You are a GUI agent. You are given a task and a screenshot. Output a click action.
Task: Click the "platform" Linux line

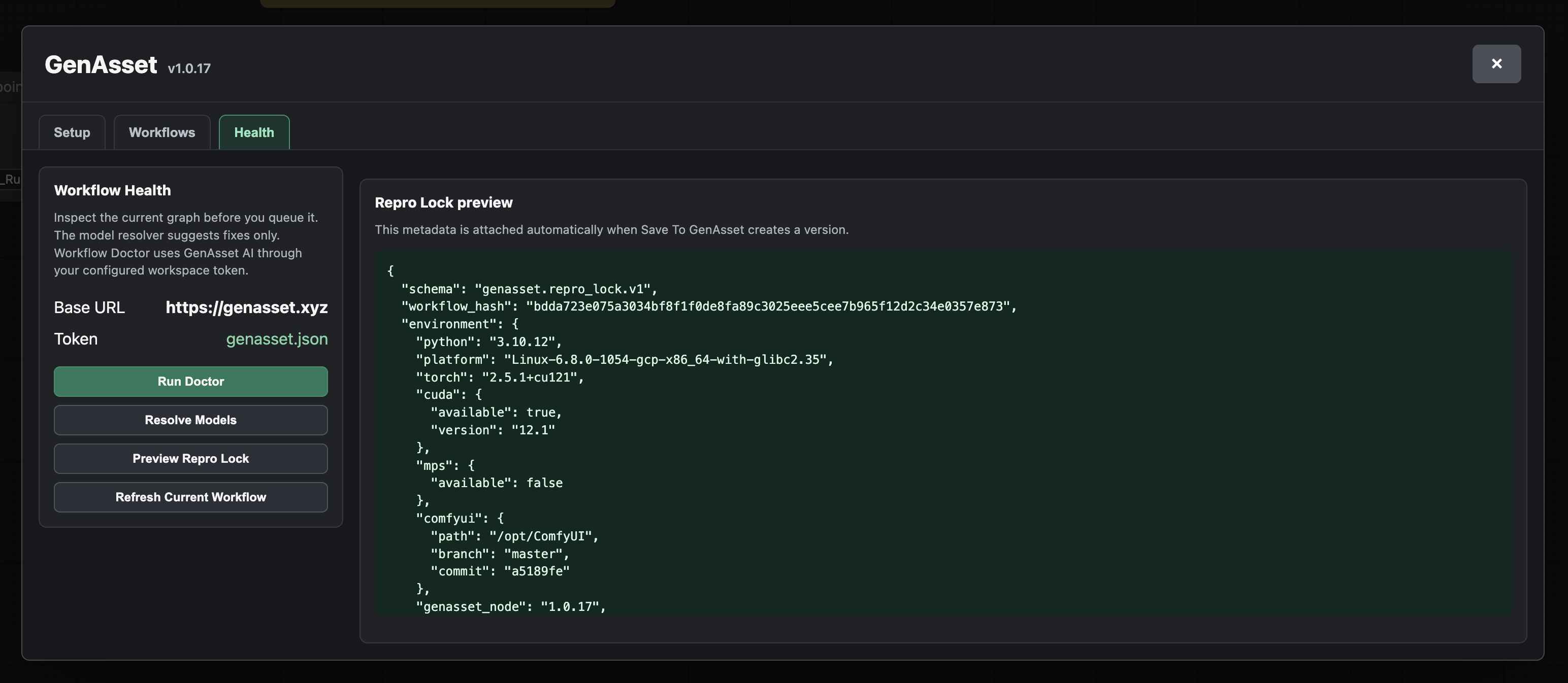(x=625, y=359)
